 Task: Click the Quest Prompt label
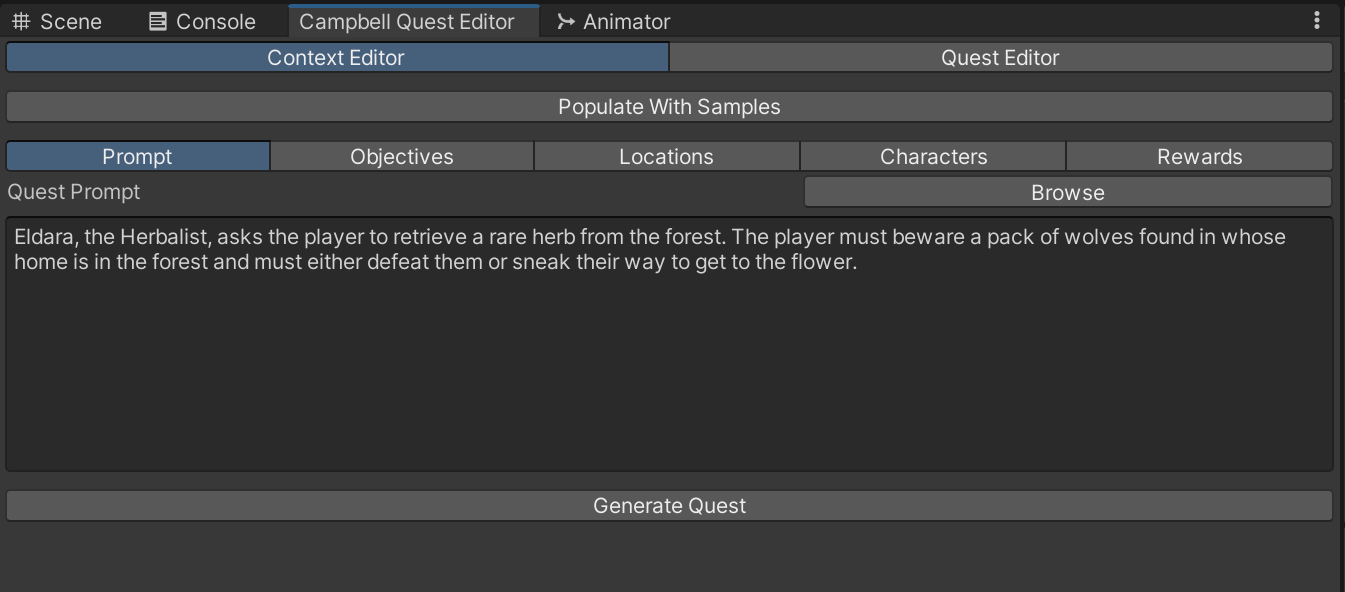click(x=74, y=192)
